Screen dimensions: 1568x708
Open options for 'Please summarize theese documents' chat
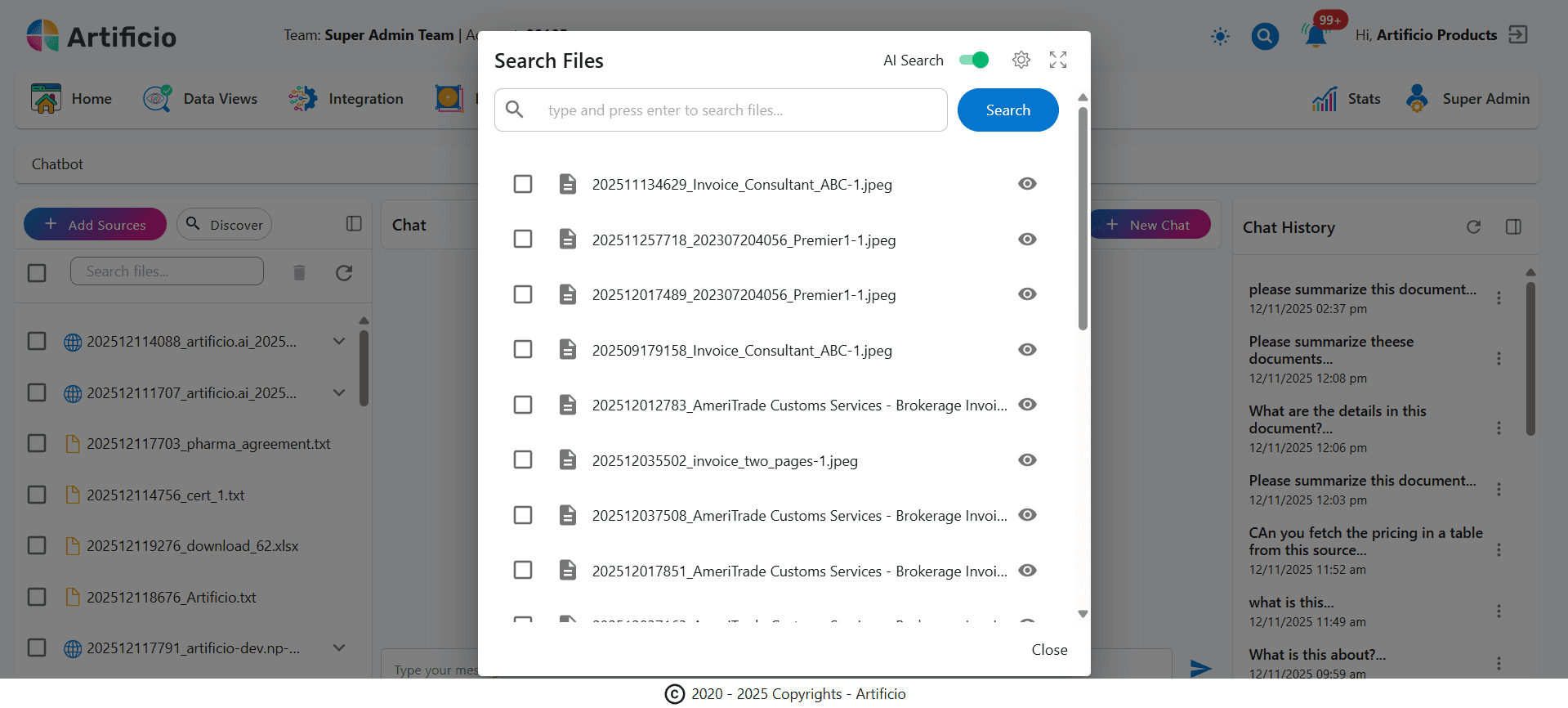pos(1499,359)
